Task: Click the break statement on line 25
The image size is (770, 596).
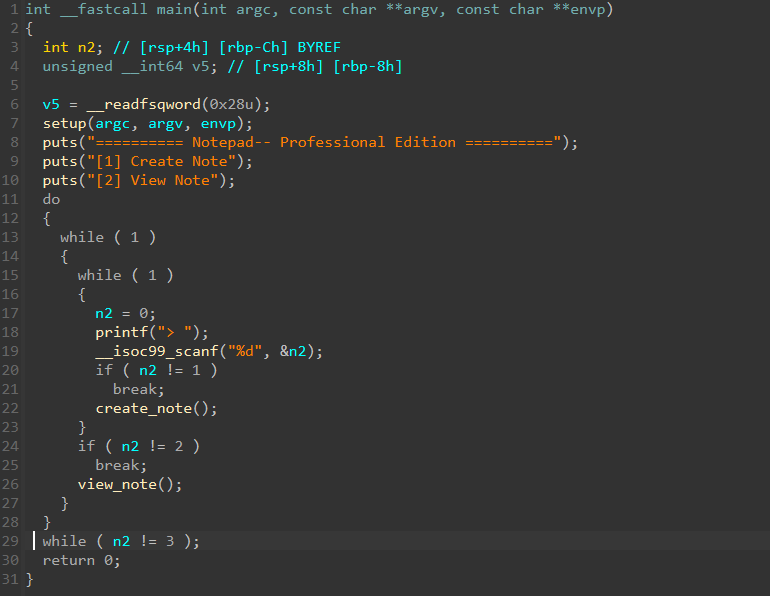Action: click(x=121, y=465)
